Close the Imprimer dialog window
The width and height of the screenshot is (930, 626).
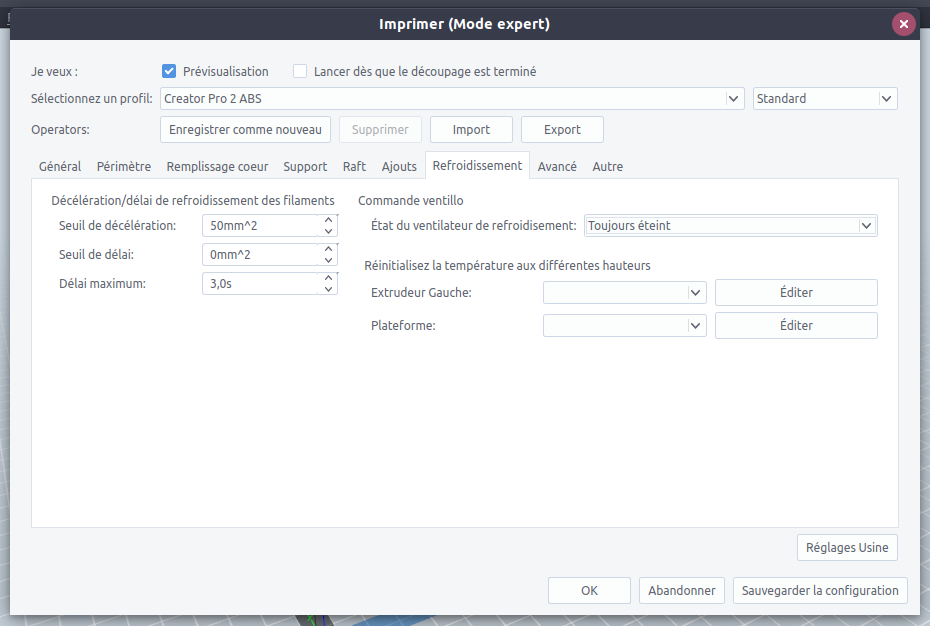(904, 24)
